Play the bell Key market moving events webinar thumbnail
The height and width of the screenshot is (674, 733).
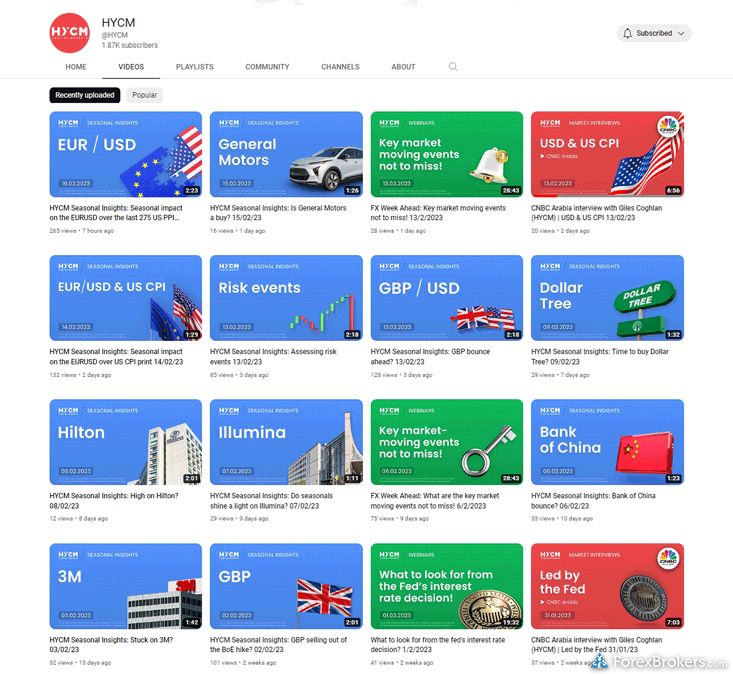(x=446, y=154)
